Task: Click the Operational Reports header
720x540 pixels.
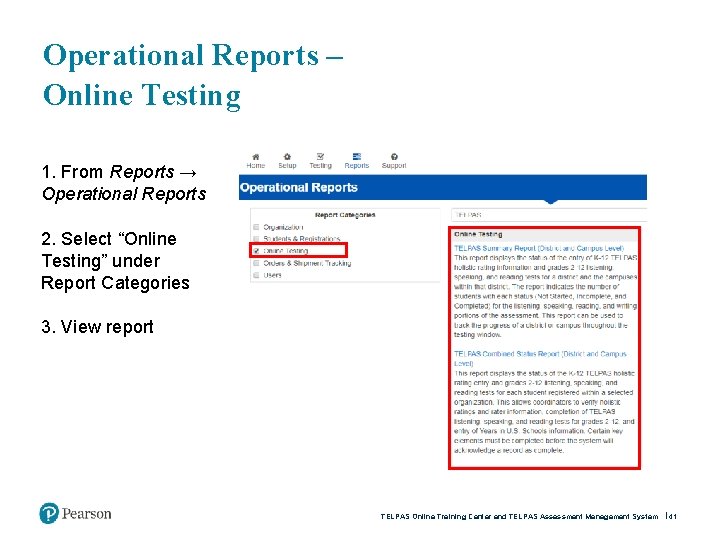Action: coord(298,187)
